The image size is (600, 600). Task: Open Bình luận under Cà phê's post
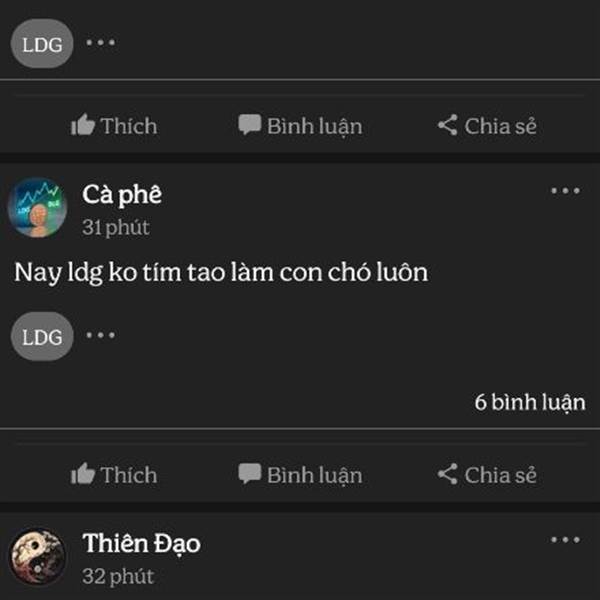point(300,475)
